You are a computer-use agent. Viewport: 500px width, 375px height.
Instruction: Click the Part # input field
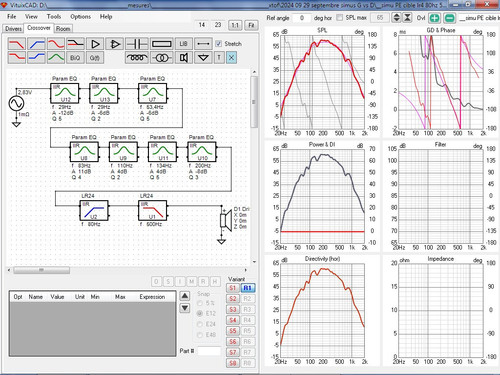coord(209,351)
